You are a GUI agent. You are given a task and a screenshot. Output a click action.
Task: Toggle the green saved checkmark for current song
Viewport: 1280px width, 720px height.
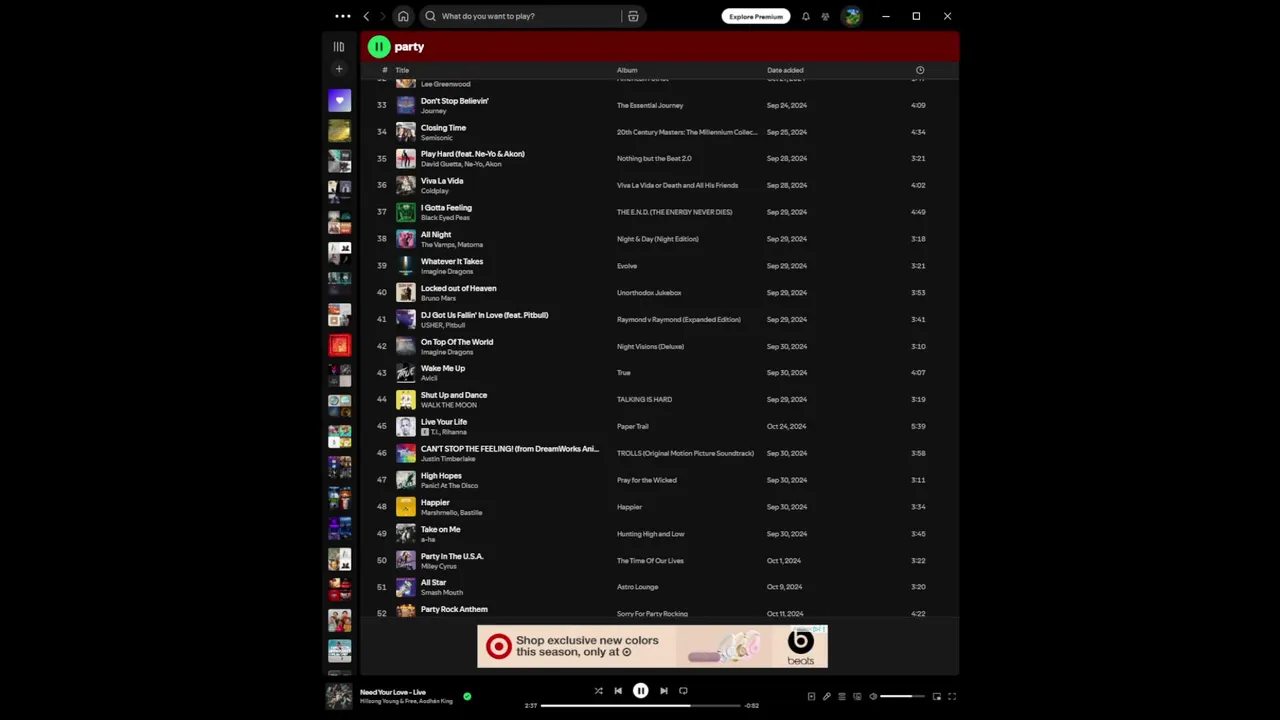467,696
